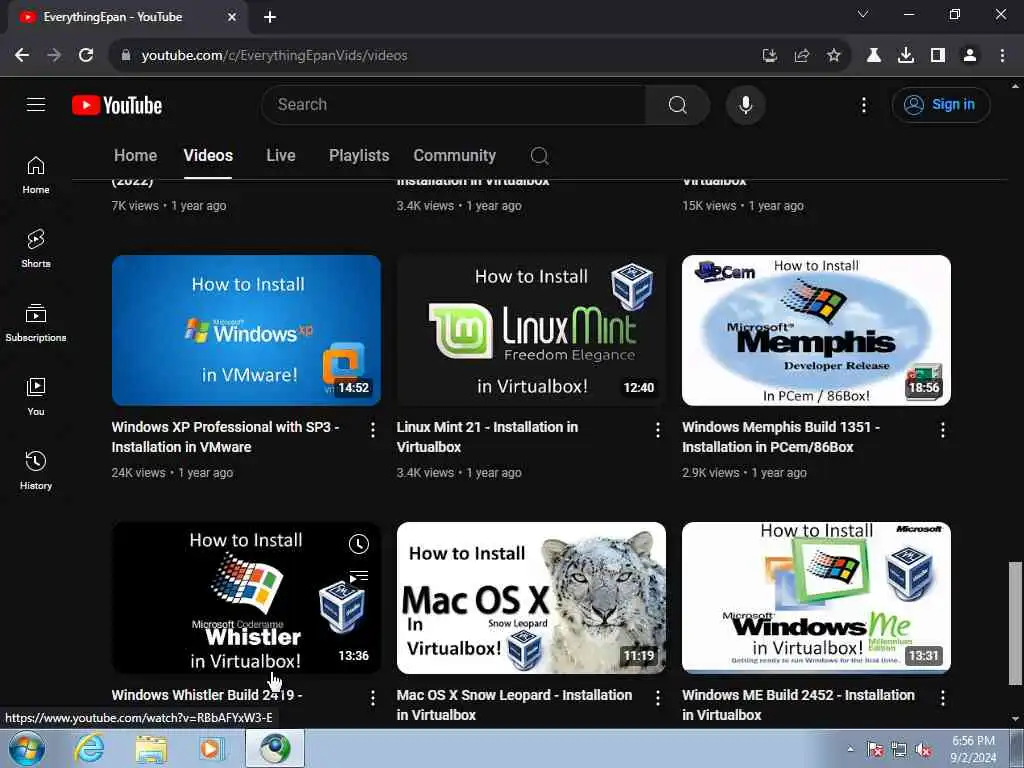
Task: Add Whistler video to queue icon
Action: [359, 576]
